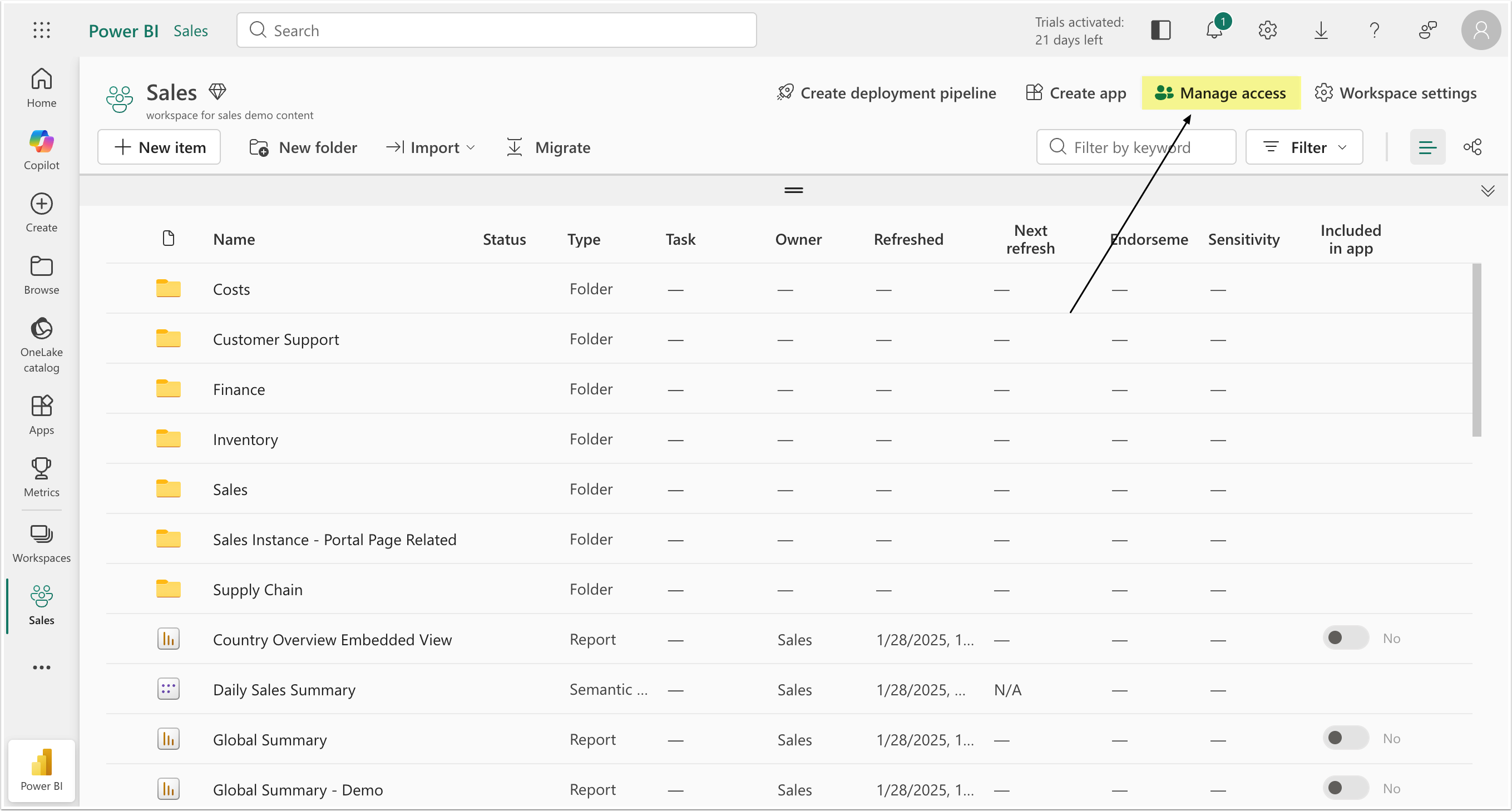The image size is (1512, 811).
Task: Open Copilot from the sidebar
Action: 41,150
